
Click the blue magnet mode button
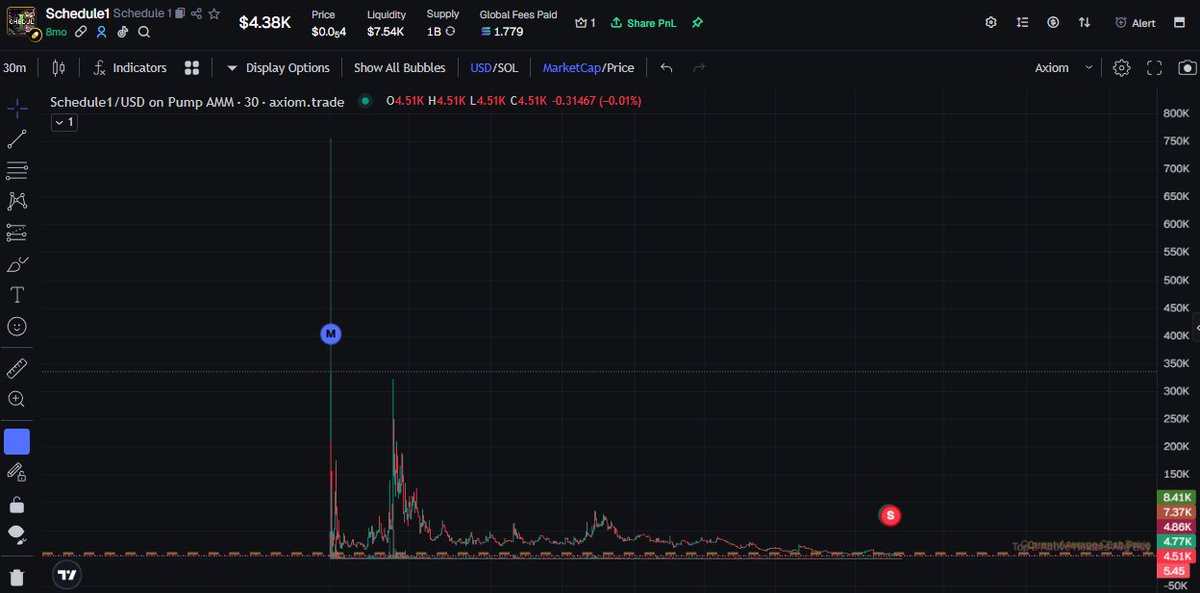(x=17, y=441)
